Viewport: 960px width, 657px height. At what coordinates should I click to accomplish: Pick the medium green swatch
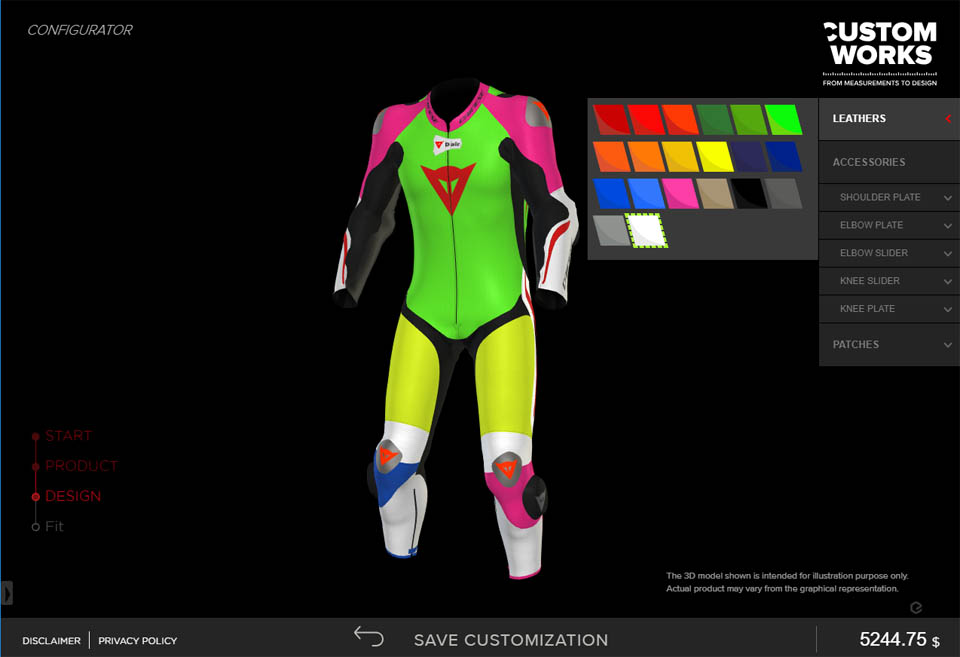749,119
